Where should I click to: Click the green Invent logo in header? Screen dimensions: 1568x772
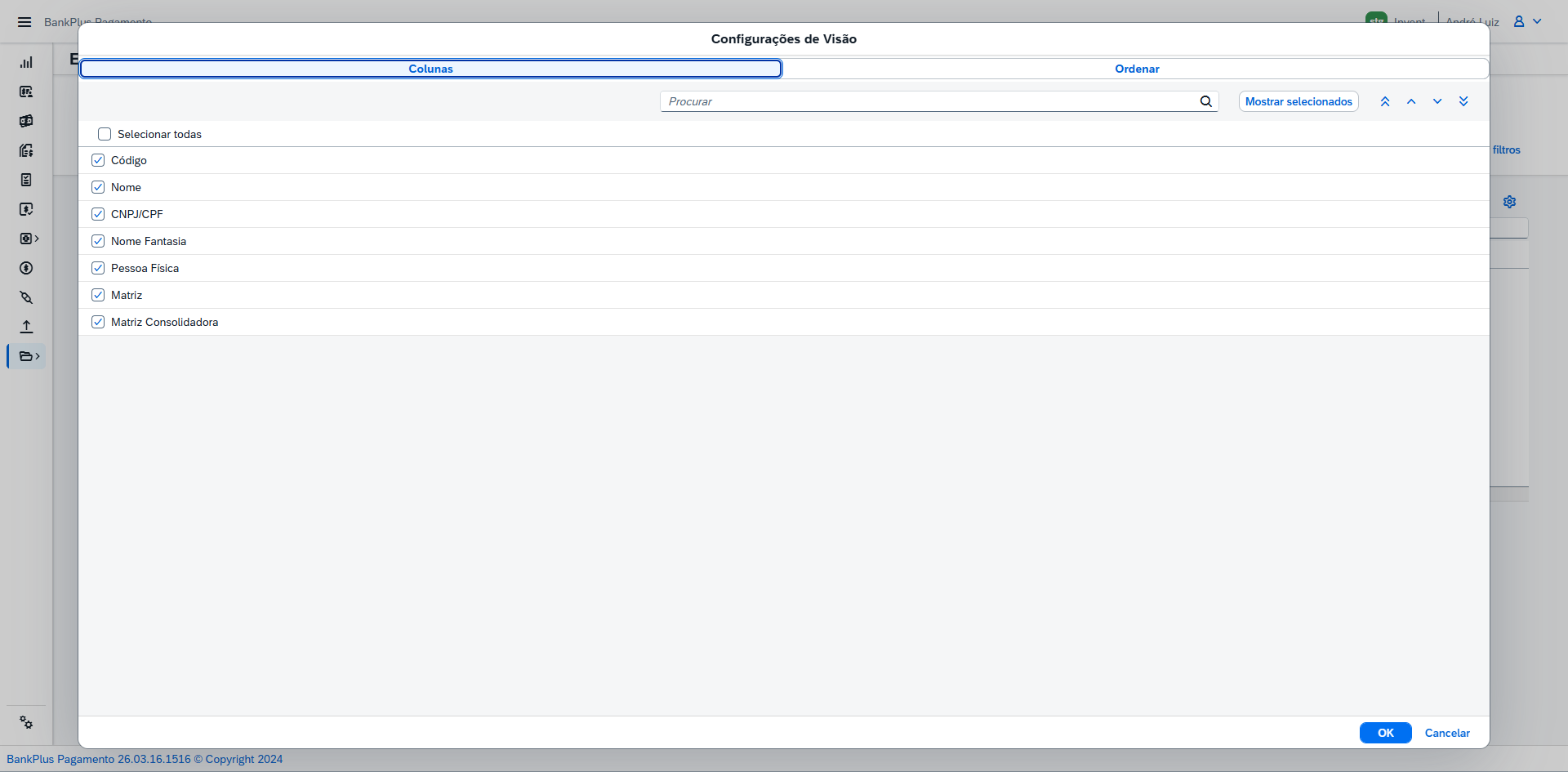point(1377,18)
